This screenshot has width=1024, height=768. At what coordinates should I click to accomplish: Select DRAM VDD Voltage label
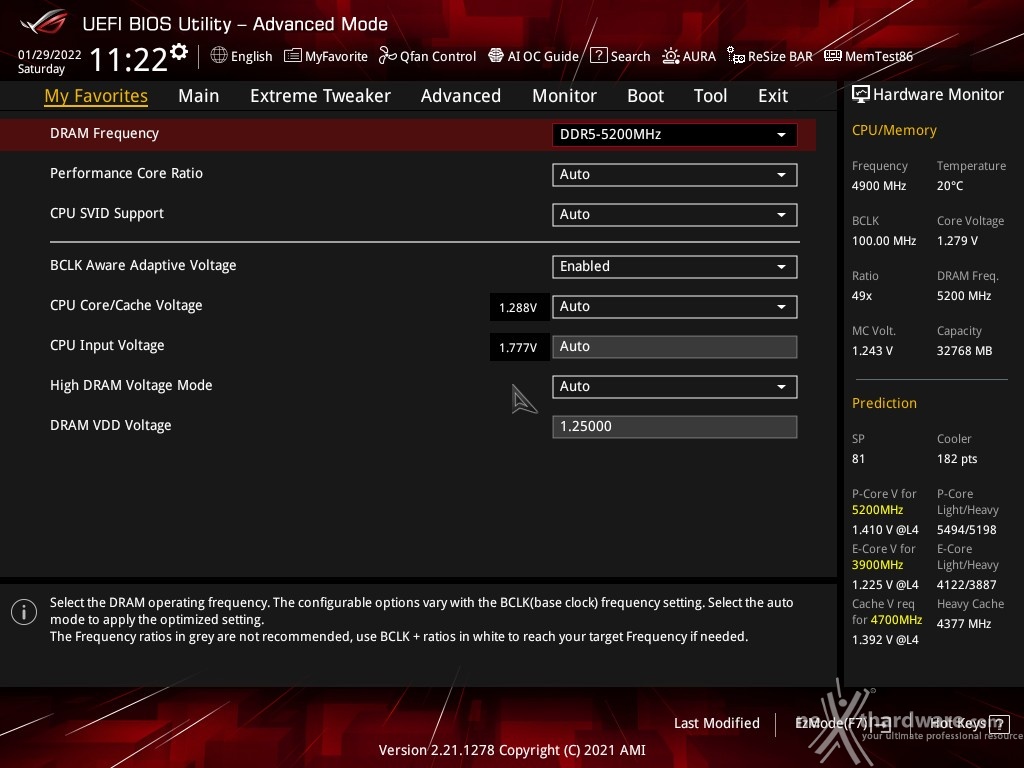[110, 425]
